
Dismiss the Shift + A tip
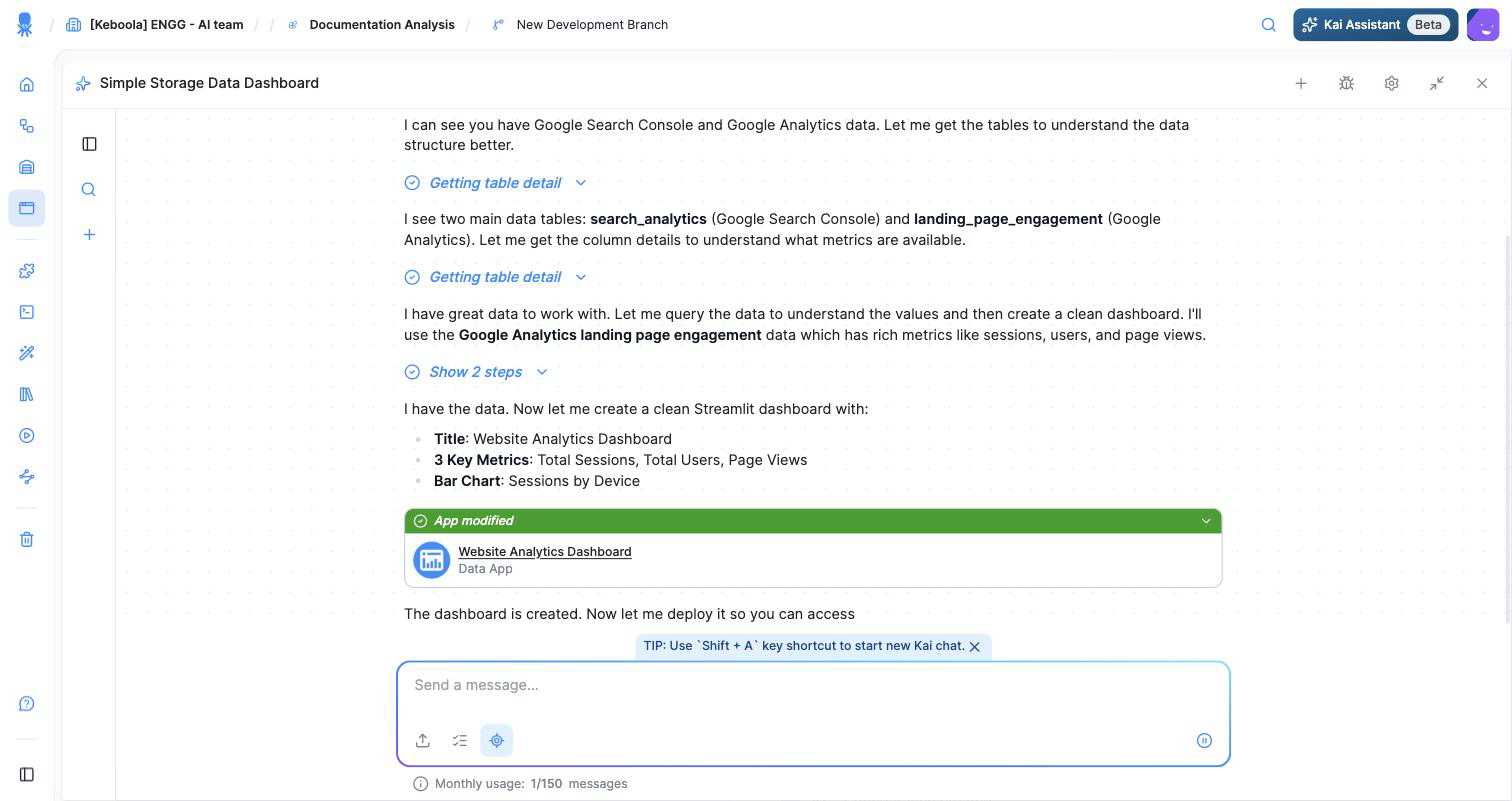[975, 647]
